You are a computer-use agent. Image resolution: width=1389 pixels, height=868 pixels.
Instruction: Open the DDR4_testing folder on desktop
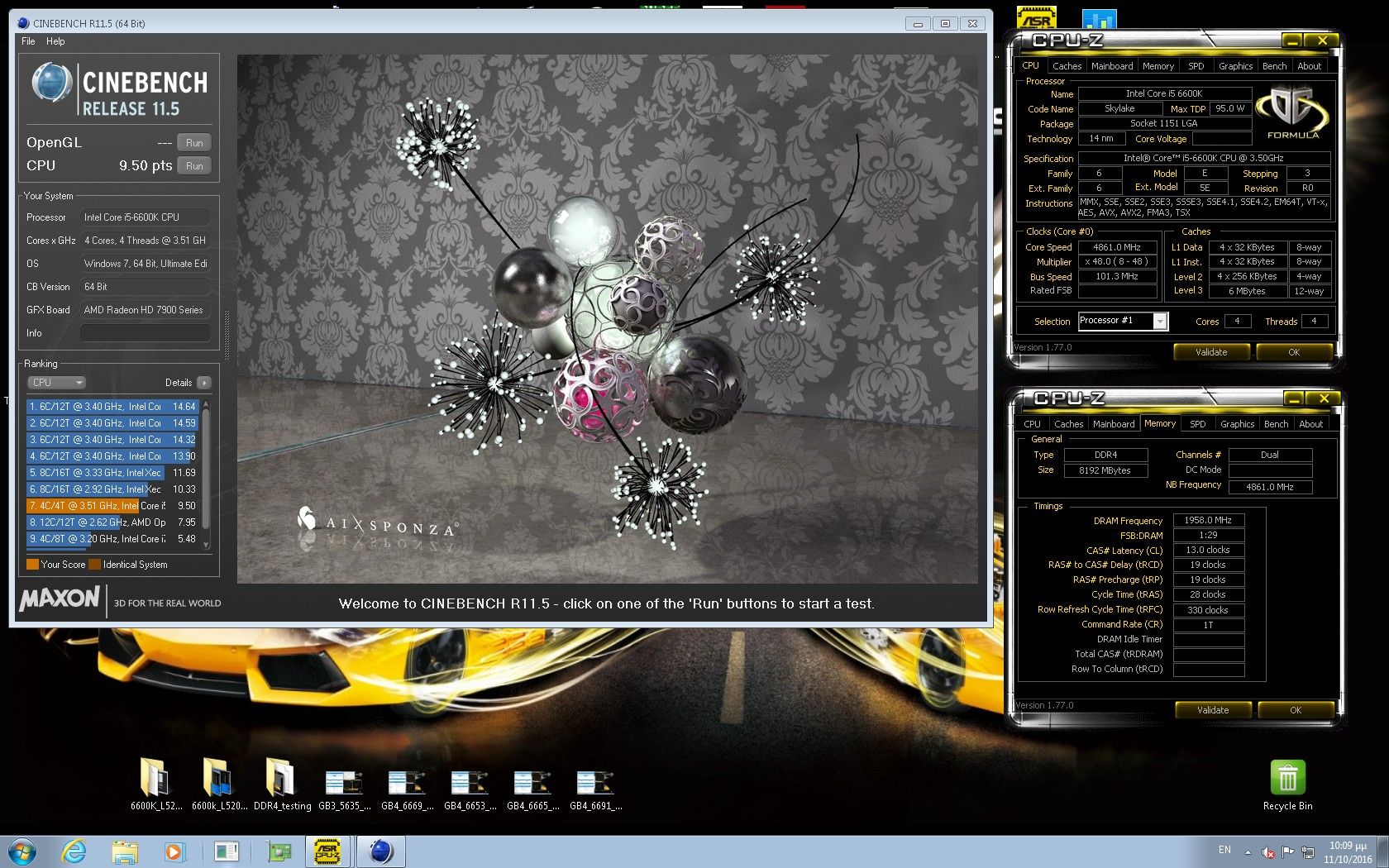pos(282,783)
